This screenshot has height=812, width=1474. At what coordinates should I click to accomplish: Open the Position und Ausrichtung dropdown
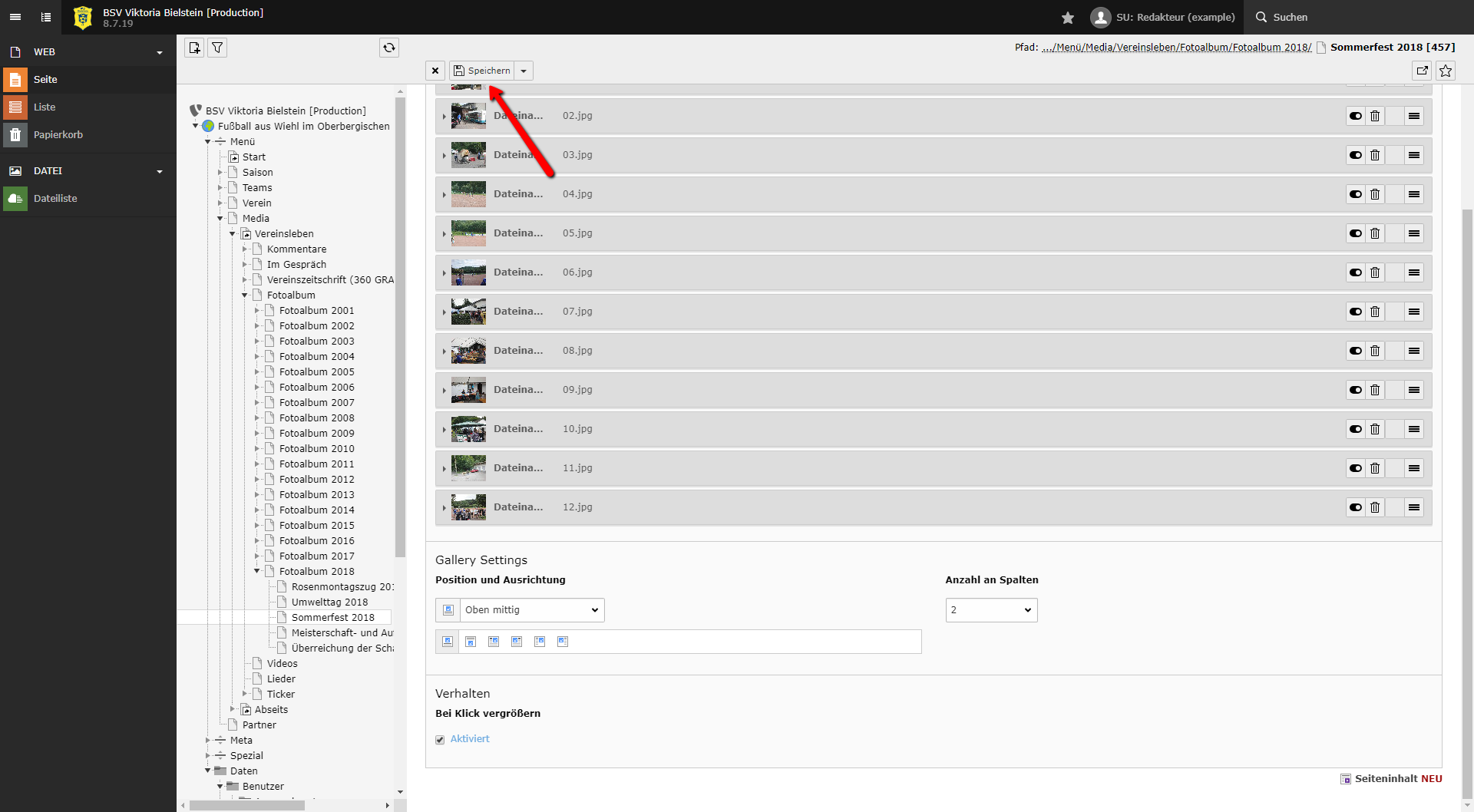coord(530,610)
